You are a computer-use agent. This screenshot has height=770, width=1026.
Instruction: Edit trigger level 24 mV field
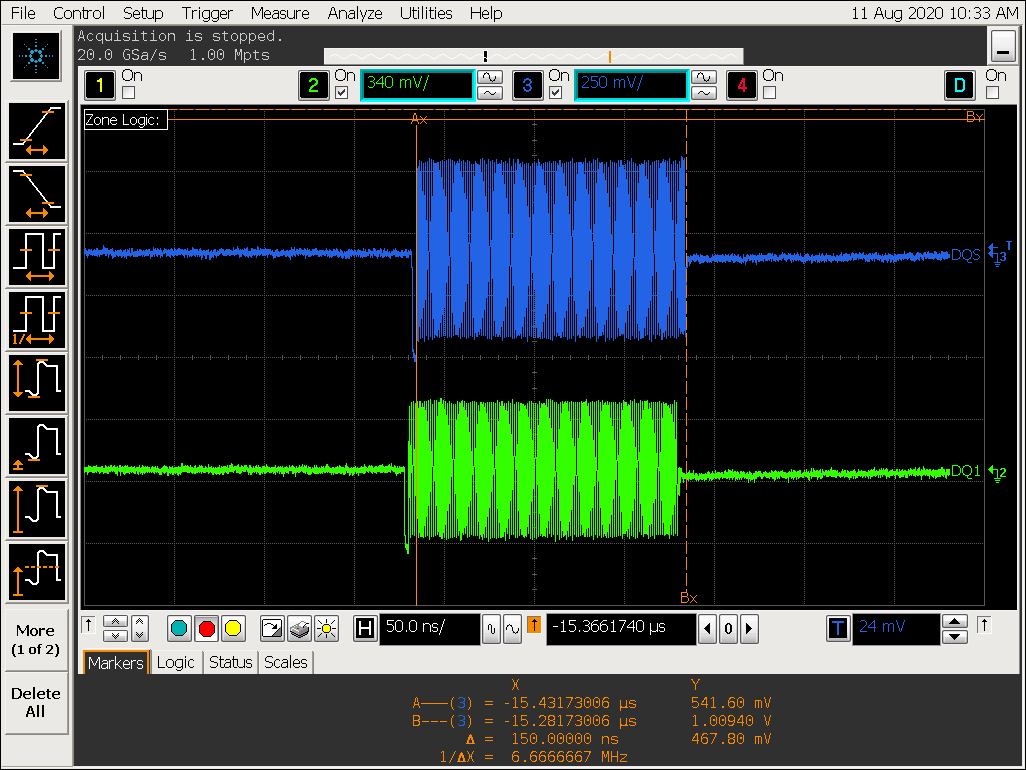896,629
